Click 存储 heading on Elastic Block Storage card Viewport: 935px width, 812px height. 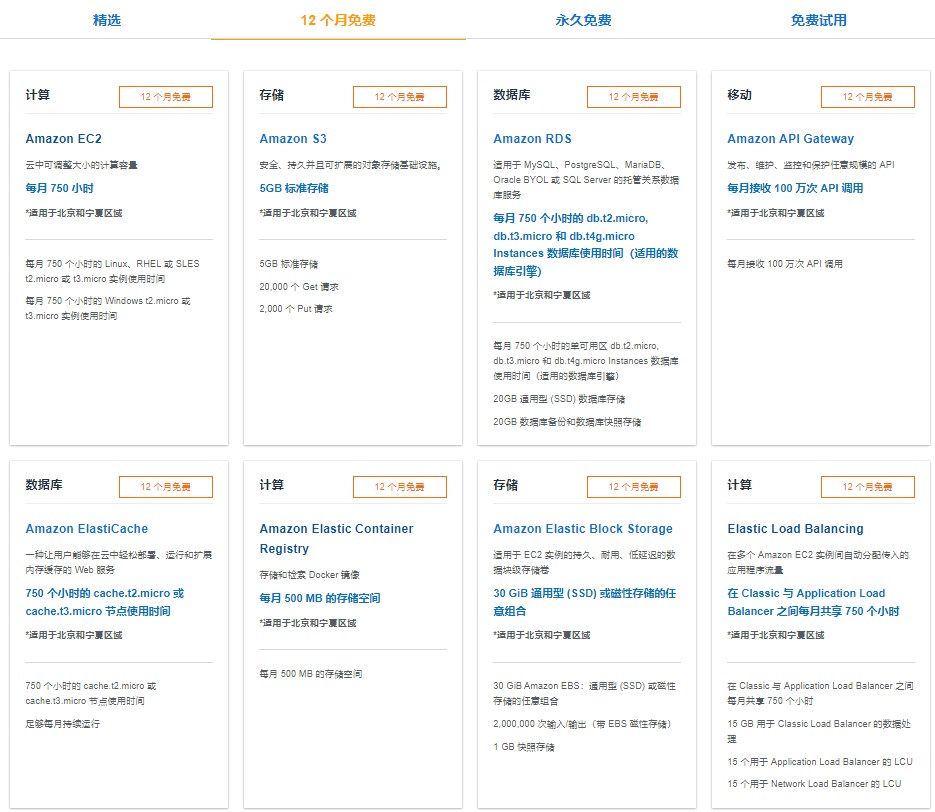tap(506, 485)
